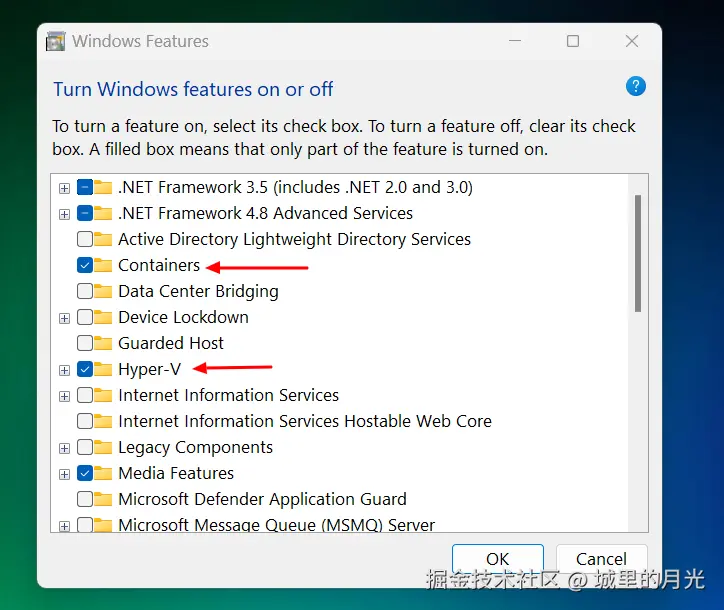
Task: Click the Cancel button
Action: [x=602, y=559]
